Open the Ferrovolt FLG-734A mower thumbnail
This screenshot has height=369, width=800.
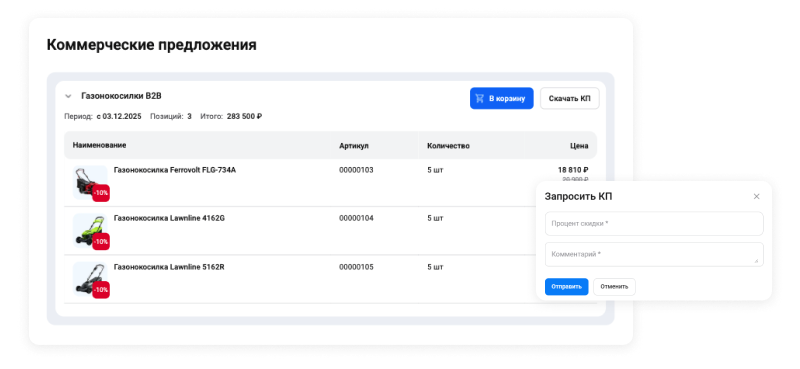pyautogui.click(x=90, y=182)
